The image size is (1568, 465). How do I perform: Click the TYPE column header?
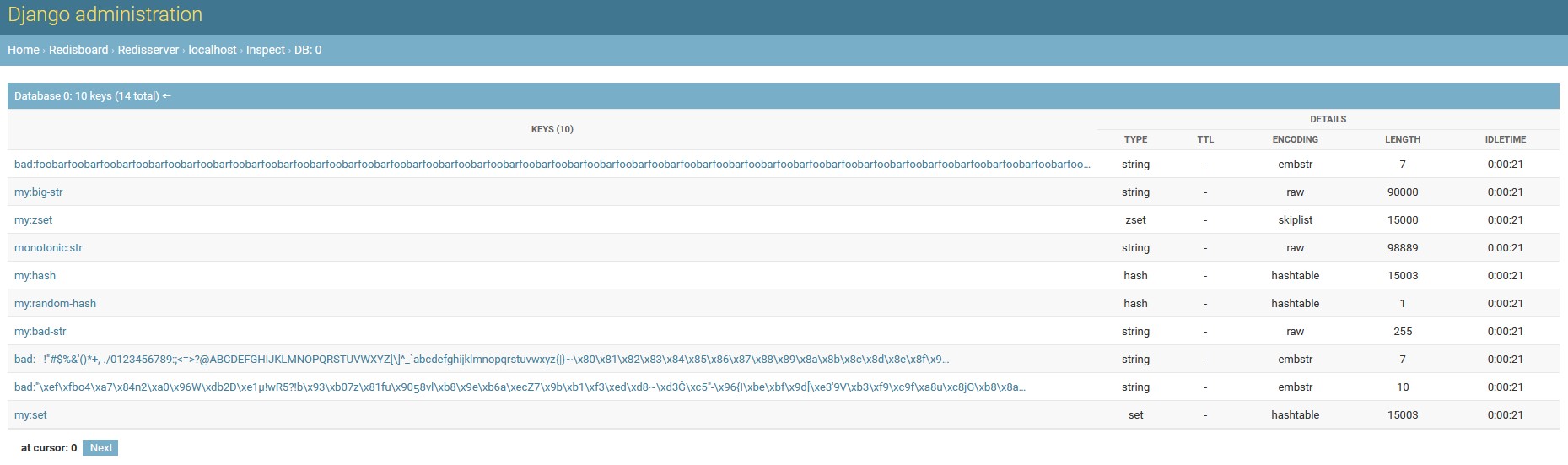coord(1135,139)
